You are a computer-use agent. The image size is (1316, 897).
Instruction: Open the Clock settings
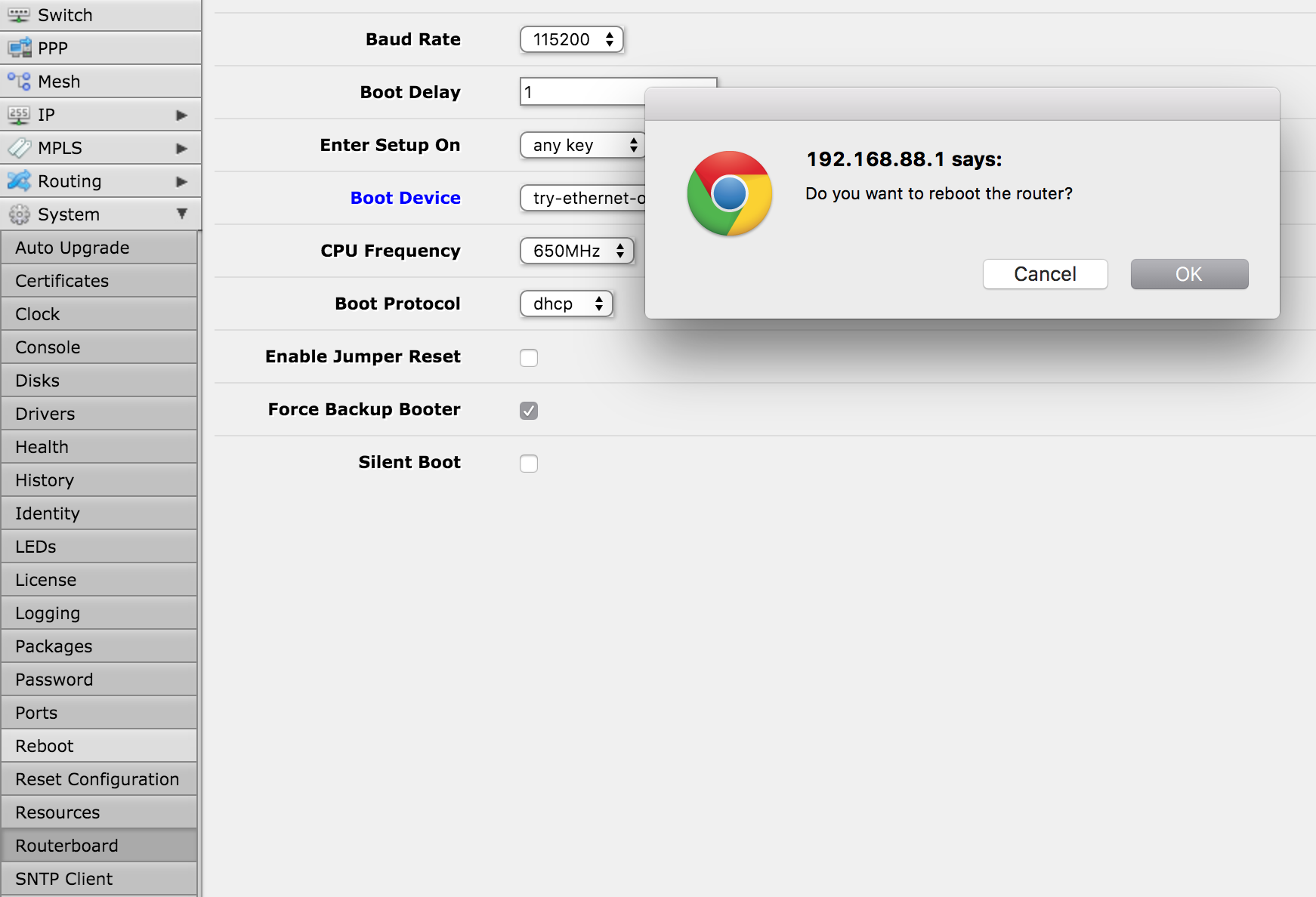pos(99,314)
